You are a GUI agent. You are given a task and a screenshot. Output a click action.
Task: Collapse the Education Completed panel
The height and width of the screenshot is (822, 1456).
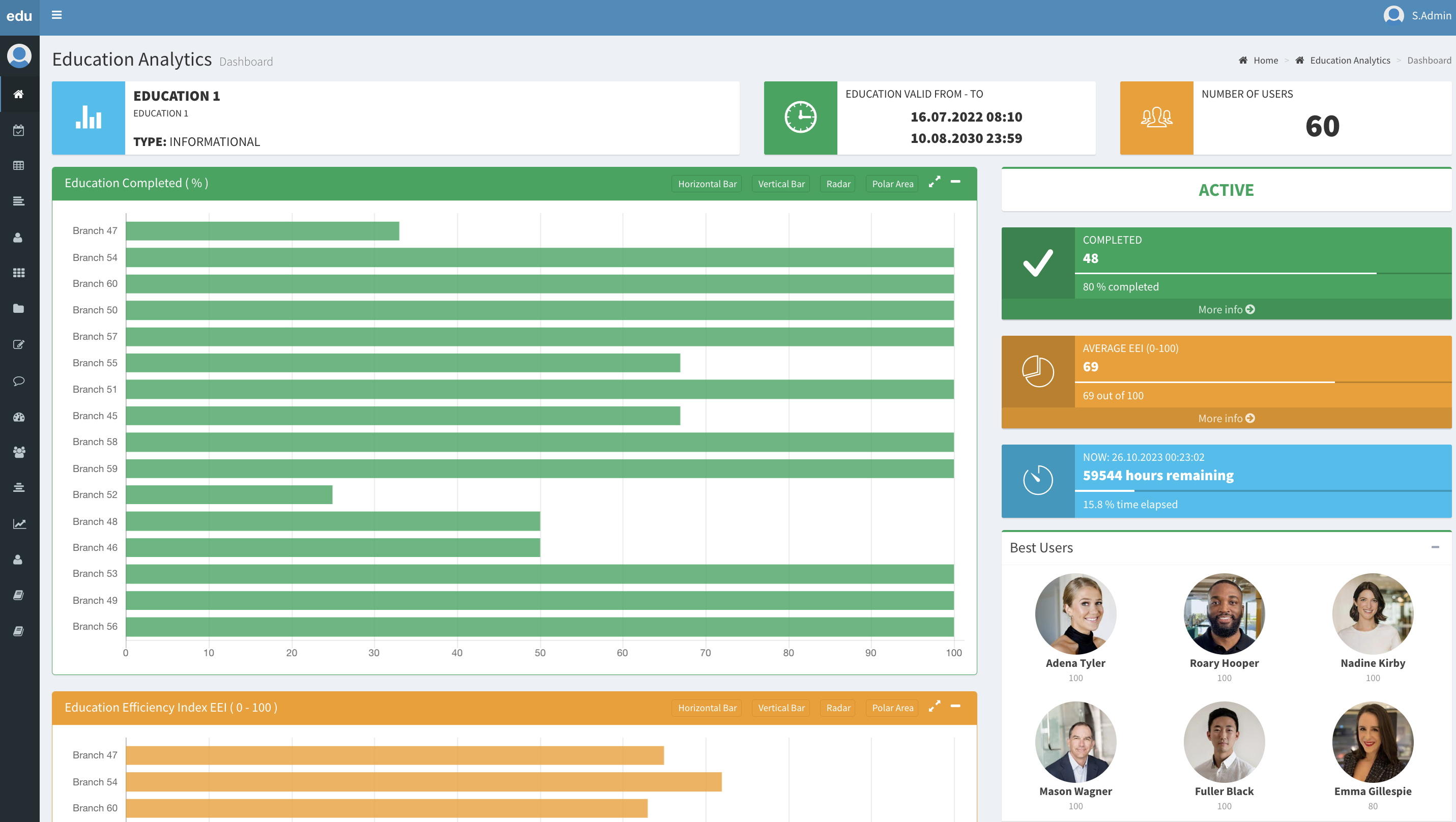click(x=956, y=182)
